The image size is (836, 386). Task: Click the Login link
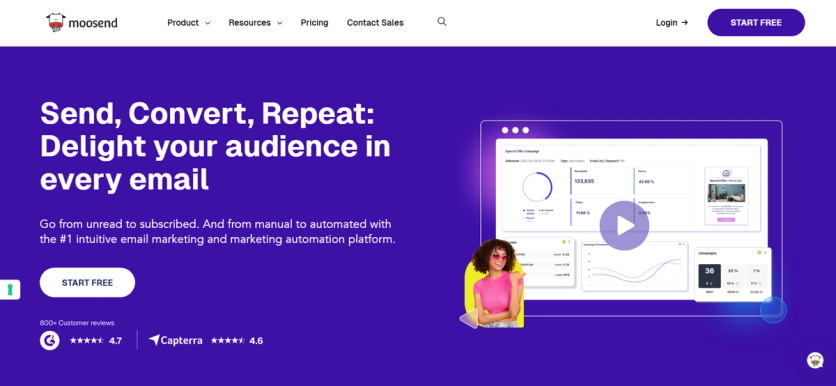(x=672, y=22)
